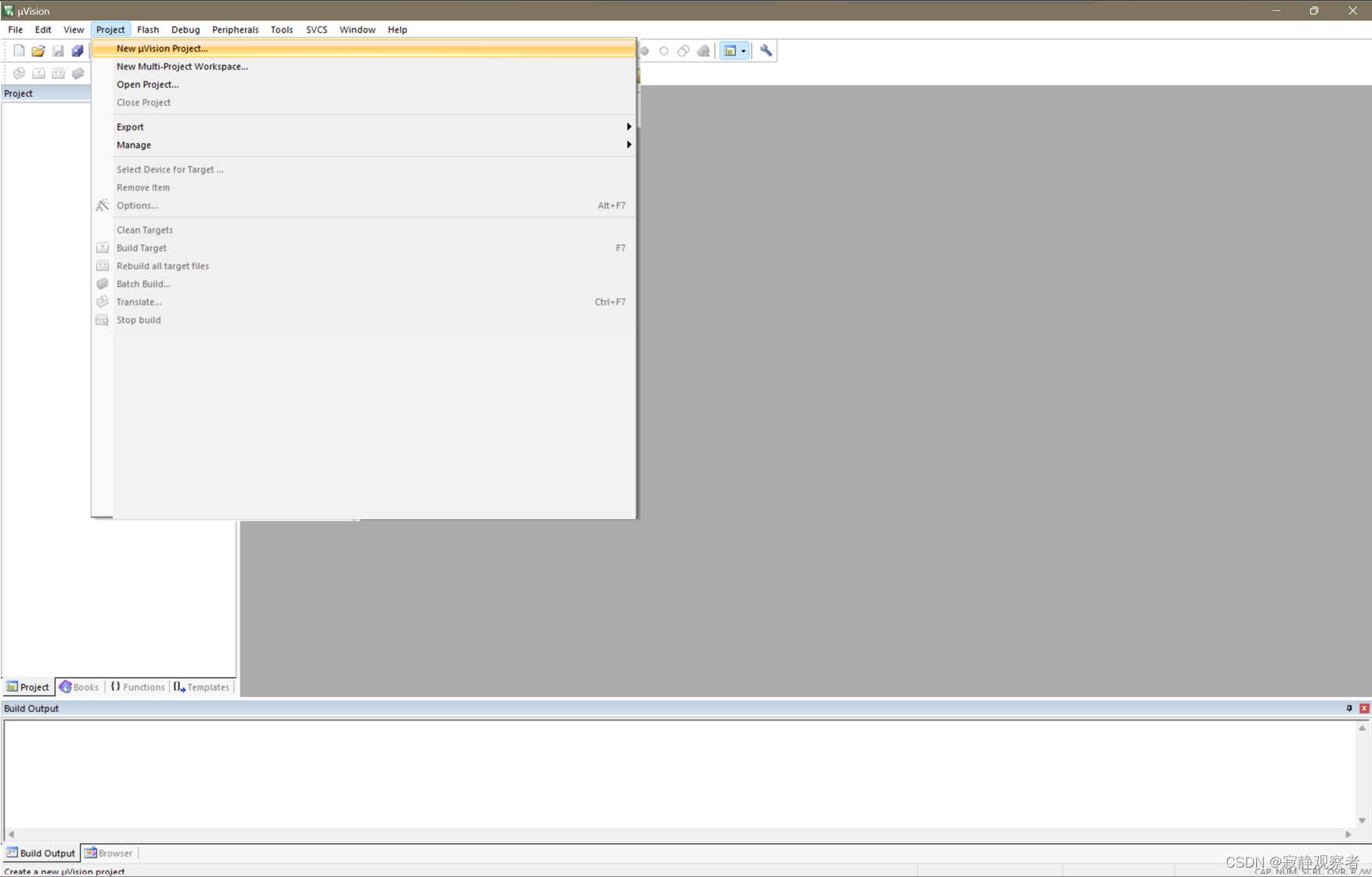Screen dimensions: 1372x877
Task: Click the window layout toolbar button
Action: pyautogui.click(x=730, y=51)
